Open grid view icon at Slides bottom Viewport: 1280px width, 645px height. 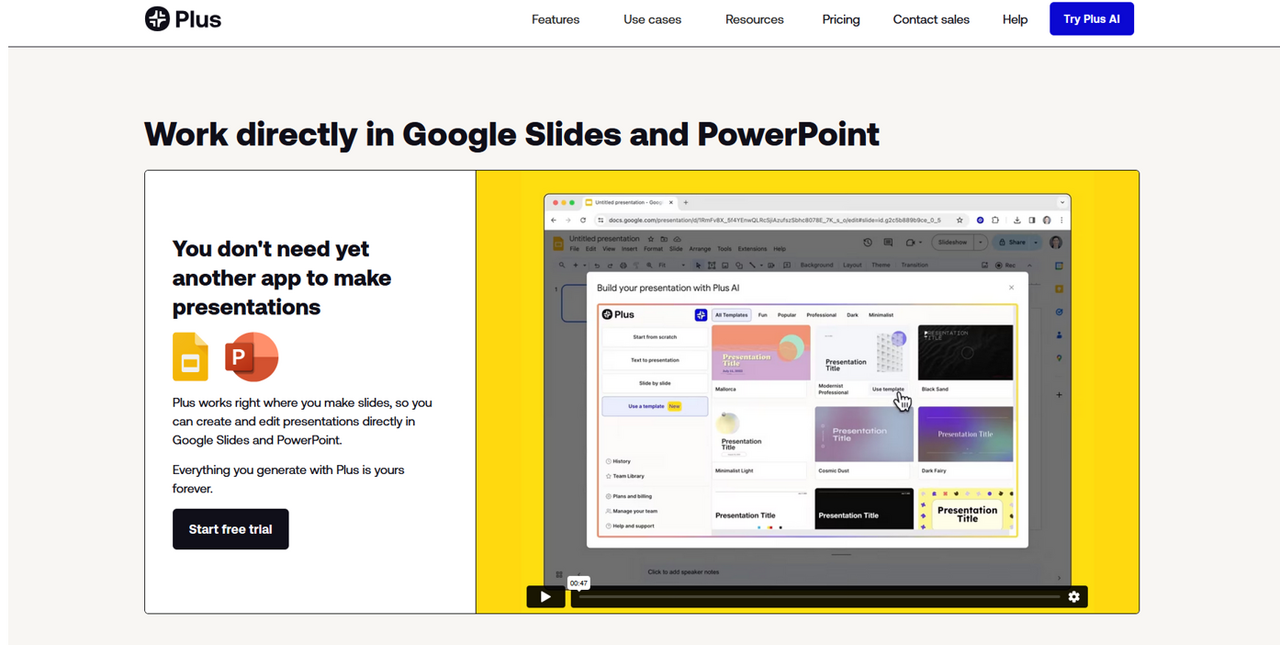coord(561,573)
